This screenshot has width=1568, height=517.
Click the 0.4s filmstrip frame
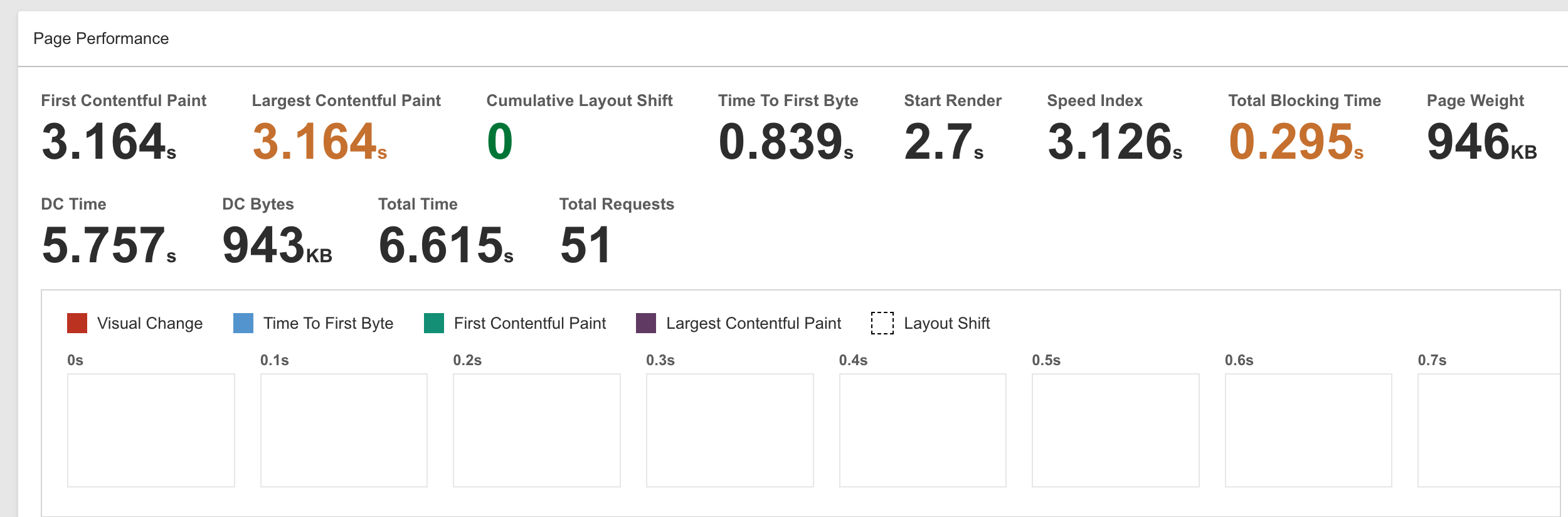(923, 430)
